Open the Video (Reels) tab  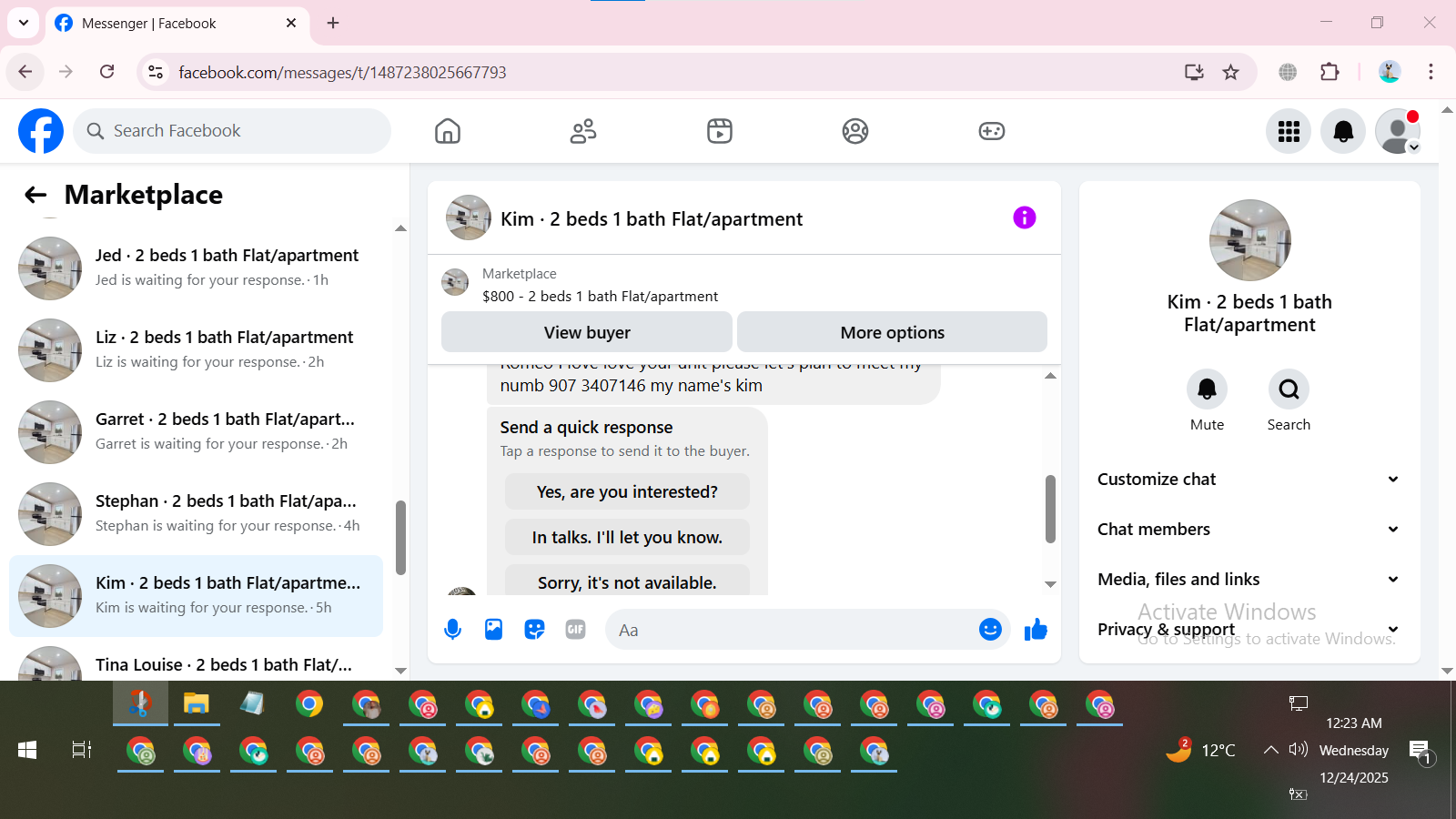coord(720,131)
